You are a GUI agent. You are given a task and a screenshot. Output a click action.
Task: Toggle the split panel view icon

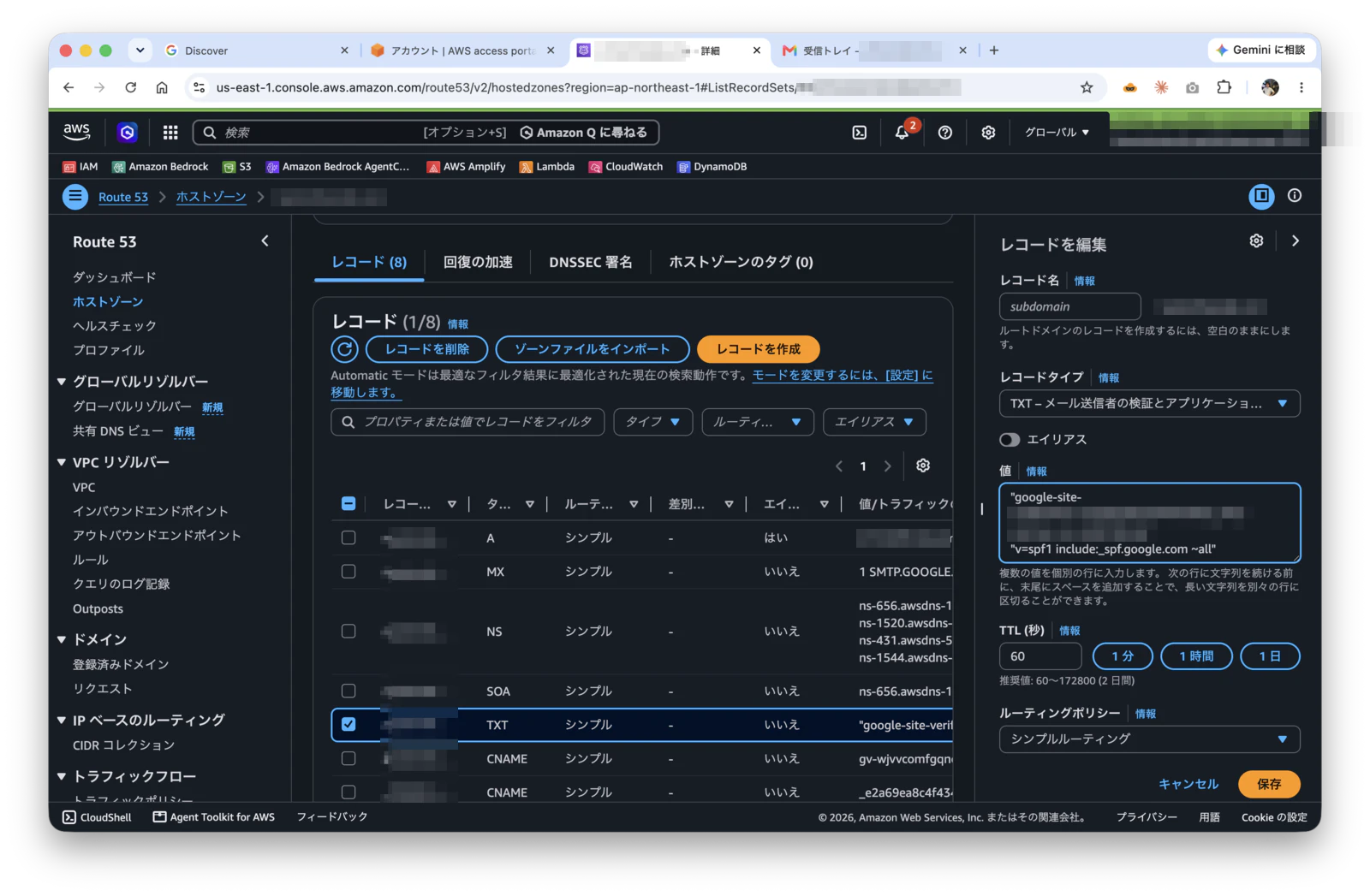click(x=1261, y=196)
